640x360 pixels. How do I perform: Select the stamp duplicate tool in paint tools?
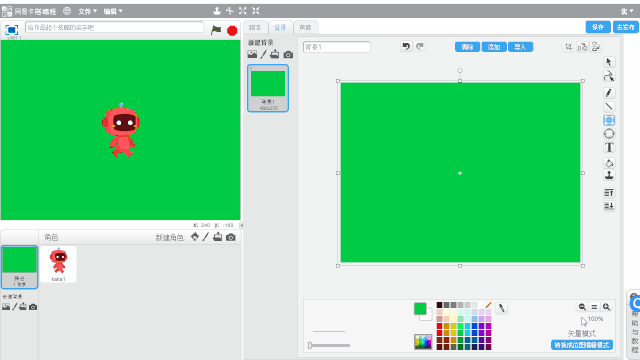pos(609,176)
